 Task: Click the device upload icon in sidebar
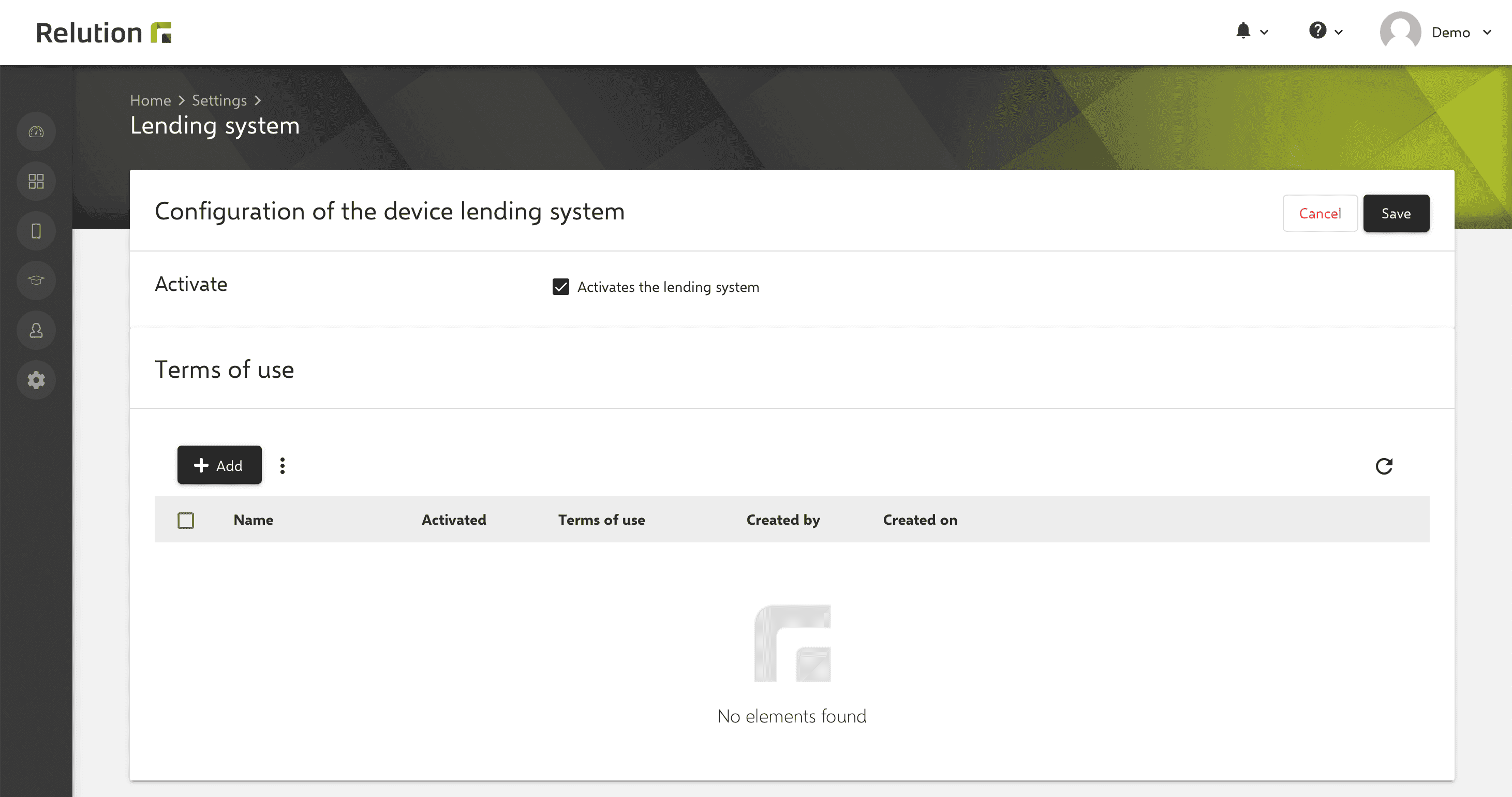tap(36, 131)
